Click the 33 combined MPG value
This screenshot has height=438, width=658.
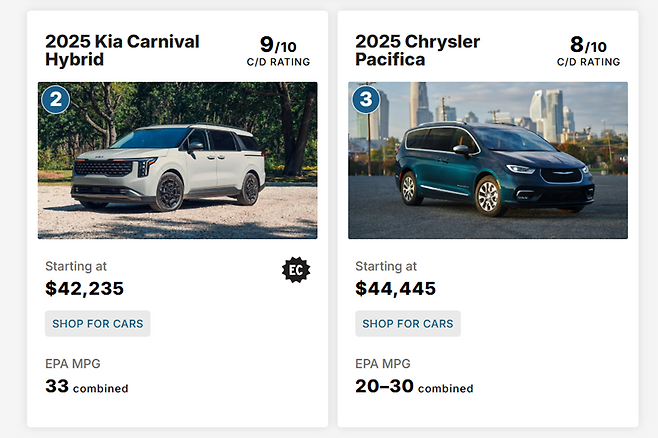(x=87, y=386)
